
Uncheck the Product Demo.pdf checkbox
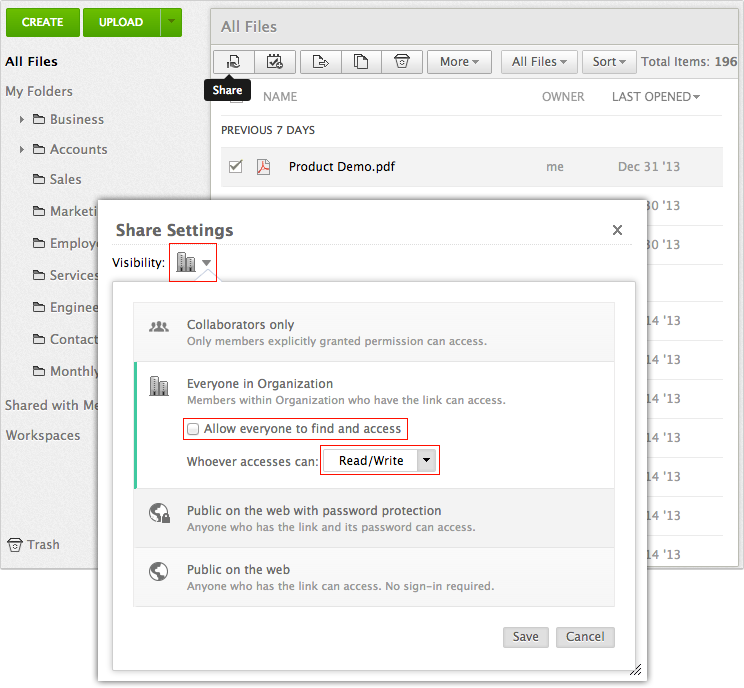(235, 167)
